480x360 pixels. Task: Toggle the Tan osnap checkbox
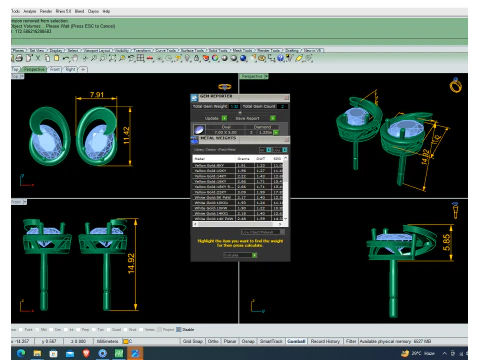[94, 329]
